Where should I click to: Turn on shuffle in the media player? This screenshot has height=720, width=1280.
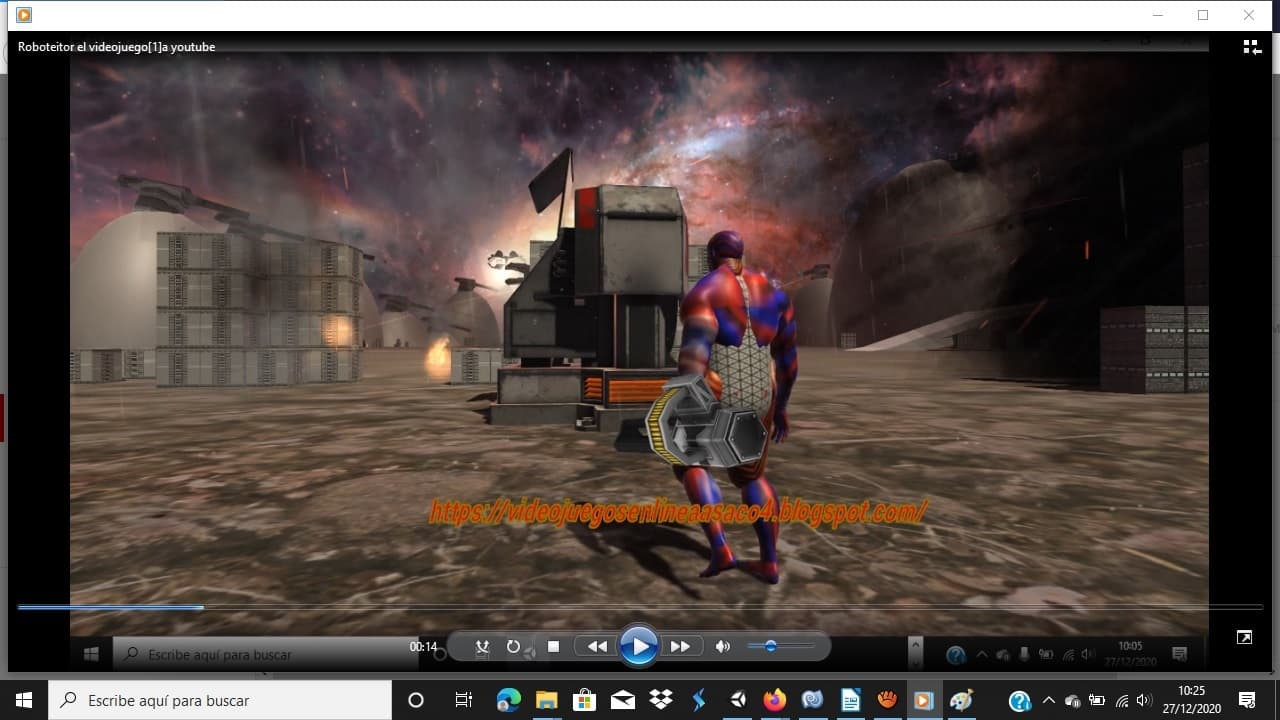pyautogui.click(x=482, y=647)
